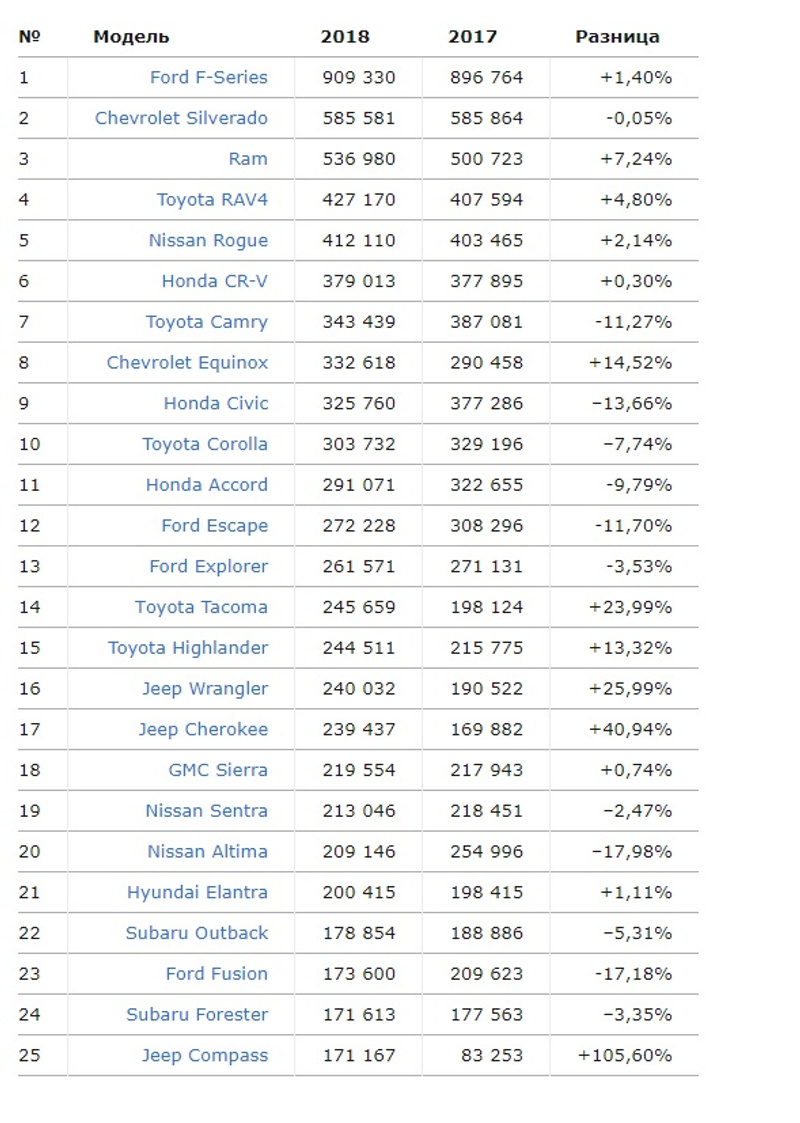Click the Hyundai Elantra link
Image resolution: width=800 pixels, height=1123 pixels.
[x=197, y=893]
